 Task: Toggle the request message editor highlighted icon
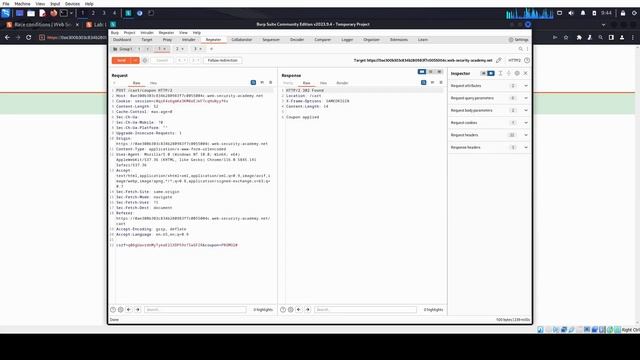click(253, 82)
